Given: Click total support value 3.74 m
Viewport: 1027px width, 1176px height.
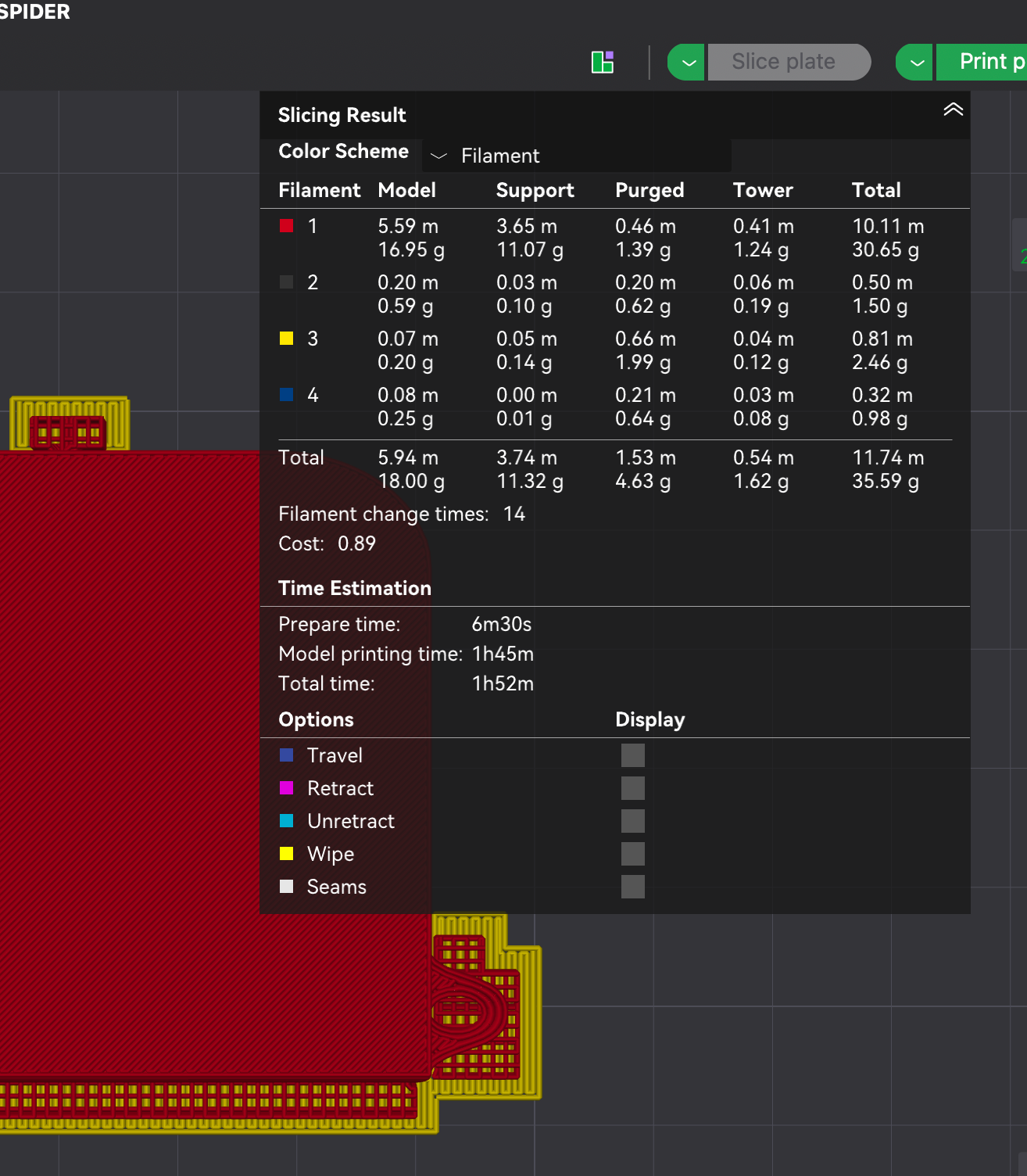Looking at the screenshot, I should tap(527, 457).
